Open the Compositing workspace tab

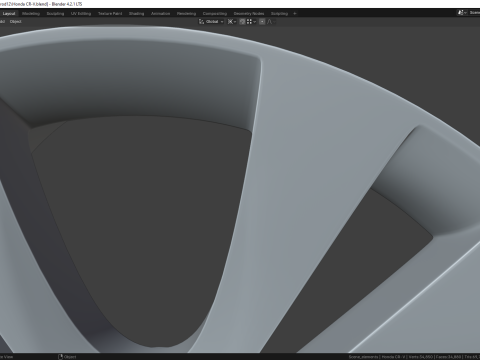click(x=215, y=14)
